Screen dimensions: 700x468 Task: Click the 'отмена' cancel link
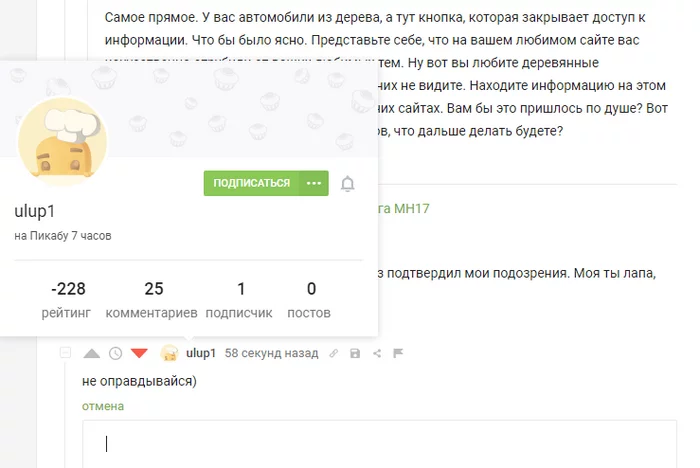[103, 406]
